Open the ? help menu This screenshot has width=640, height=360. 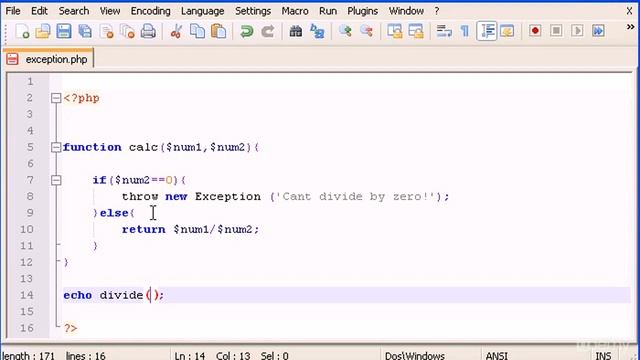[x=437, y=11]
